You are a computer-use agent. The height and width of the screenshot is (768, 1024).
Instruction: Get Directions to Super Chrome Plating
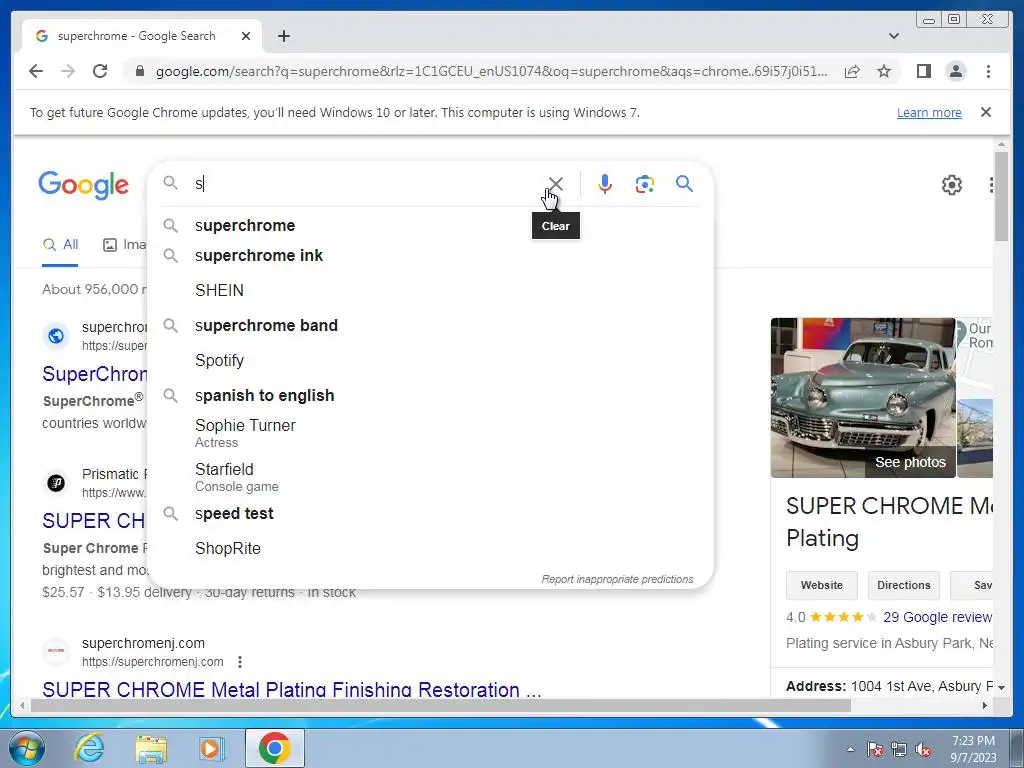pyautogui.click(x=903, y=585)
